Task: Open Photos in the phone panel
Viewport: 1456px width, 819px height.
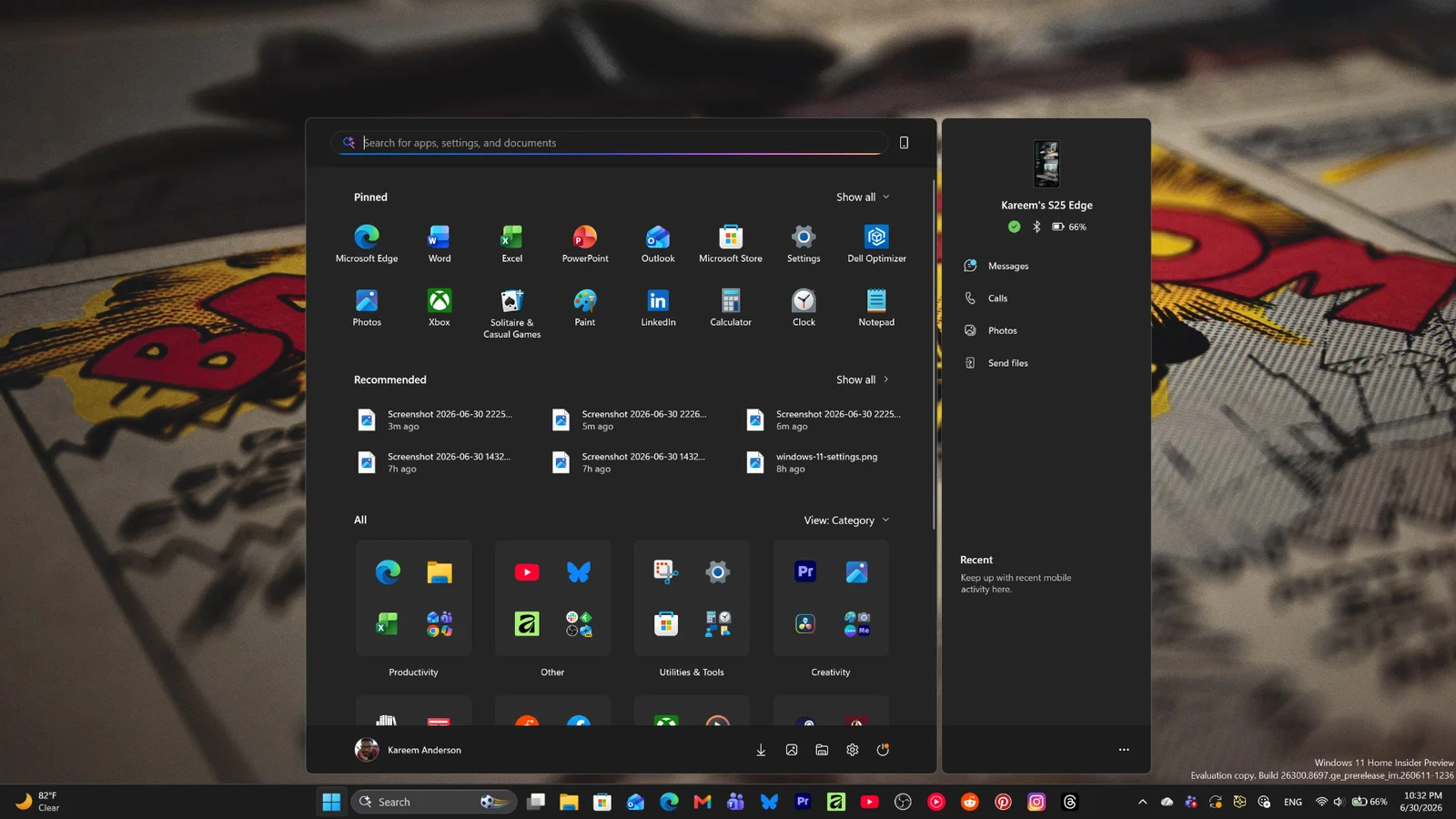Action: pyautogui.click(x=990, y=330)
